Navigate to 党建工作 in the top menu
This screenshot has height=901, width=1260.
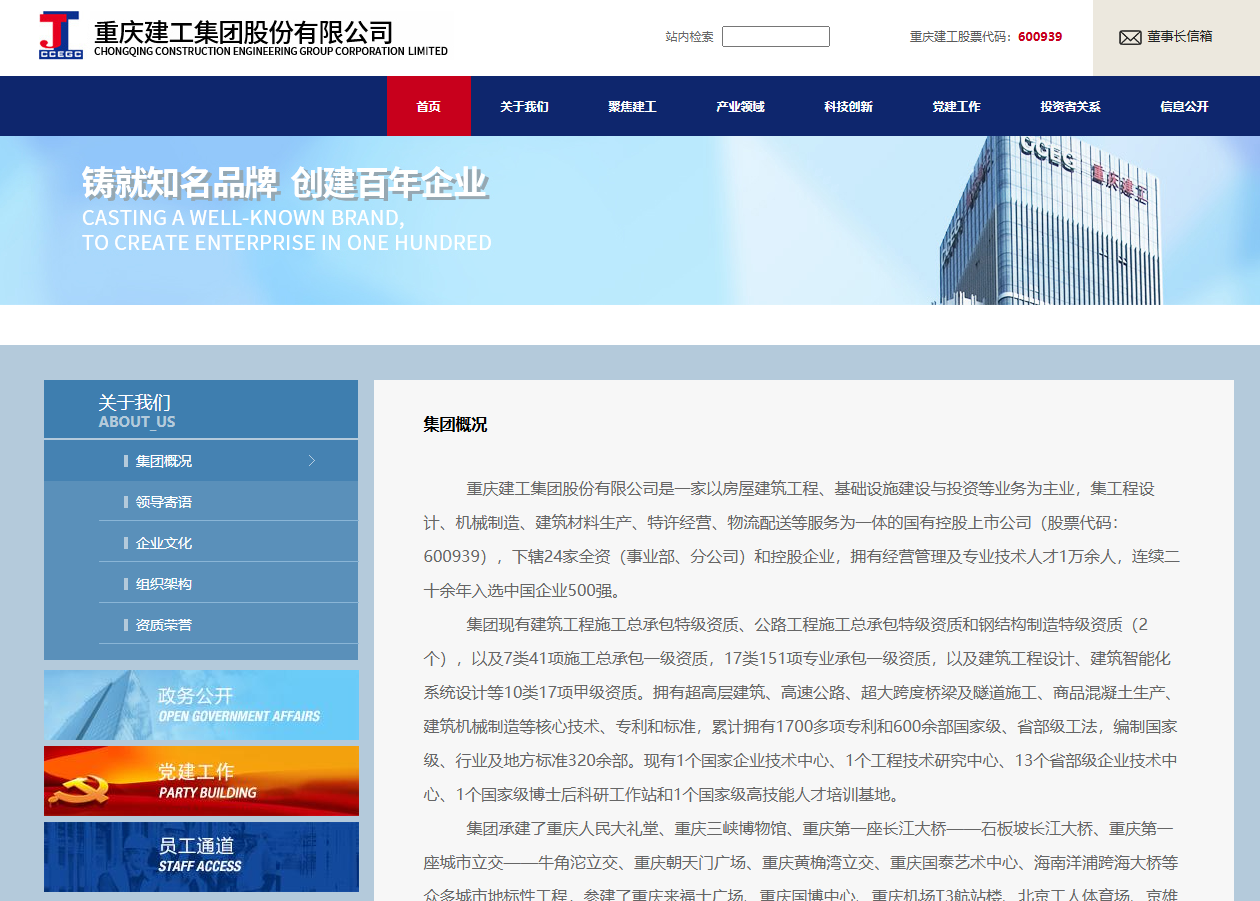click(x=956, y=106)
